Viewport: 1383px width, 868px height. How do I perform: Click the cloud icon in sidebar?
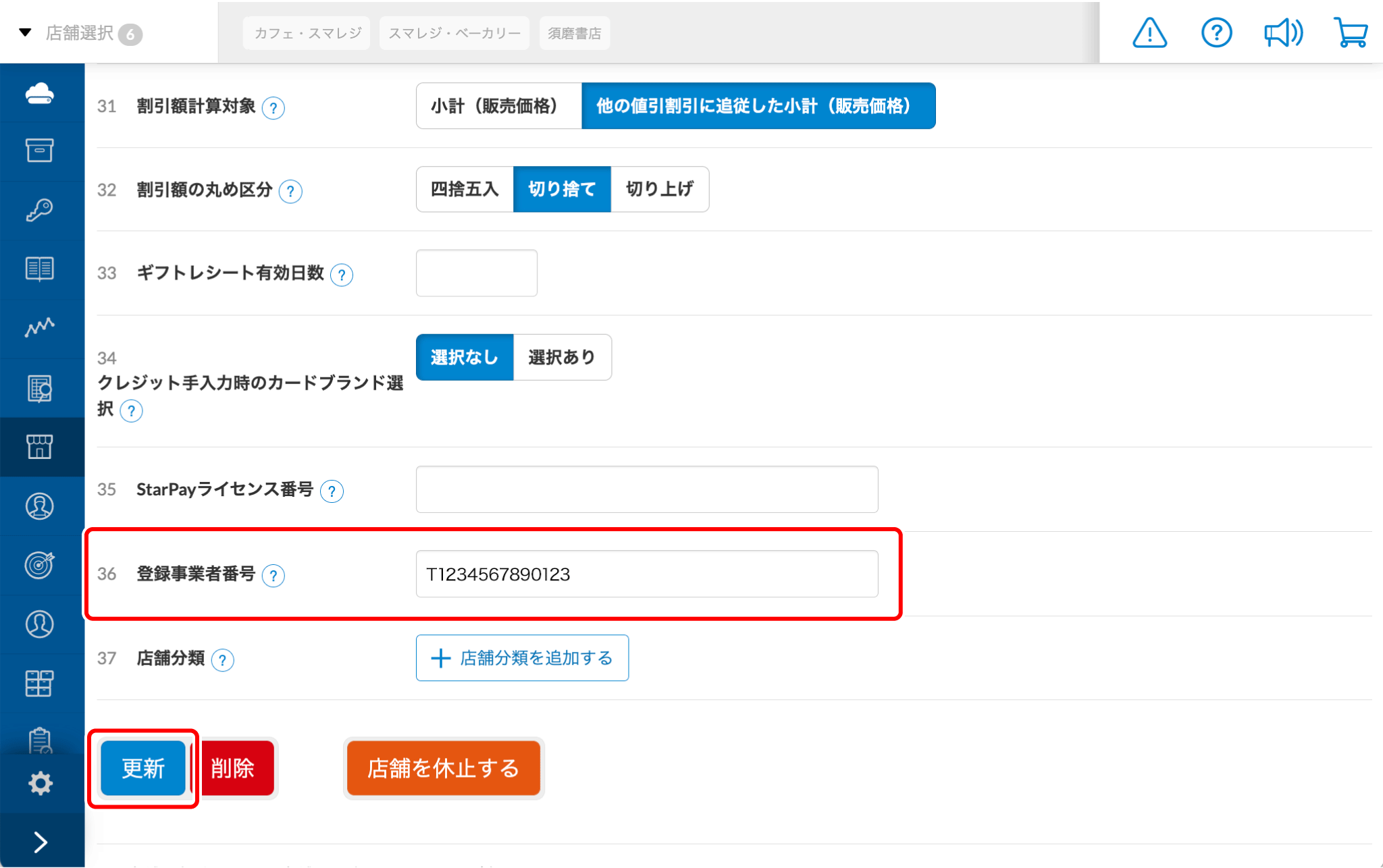coord(40,93)
